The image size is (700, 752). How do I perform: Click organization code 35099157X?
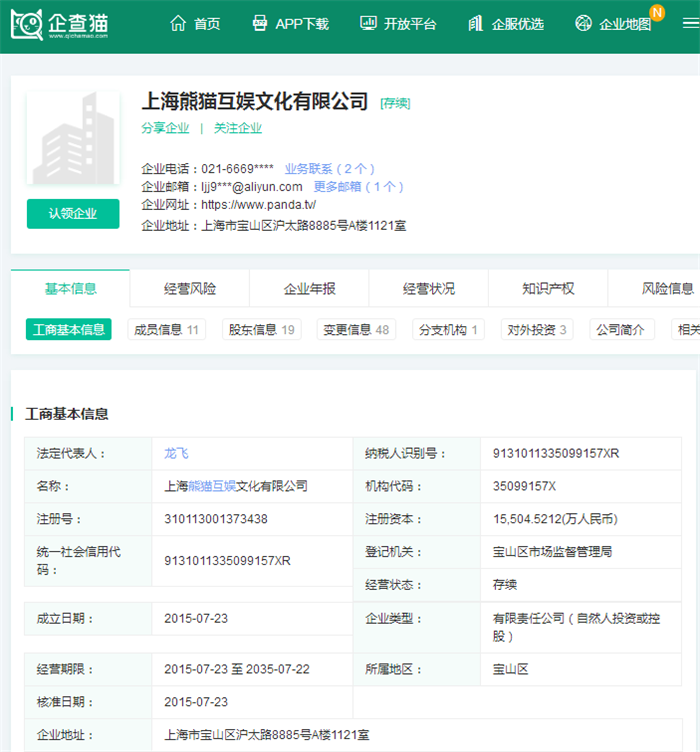click(525, 486)
